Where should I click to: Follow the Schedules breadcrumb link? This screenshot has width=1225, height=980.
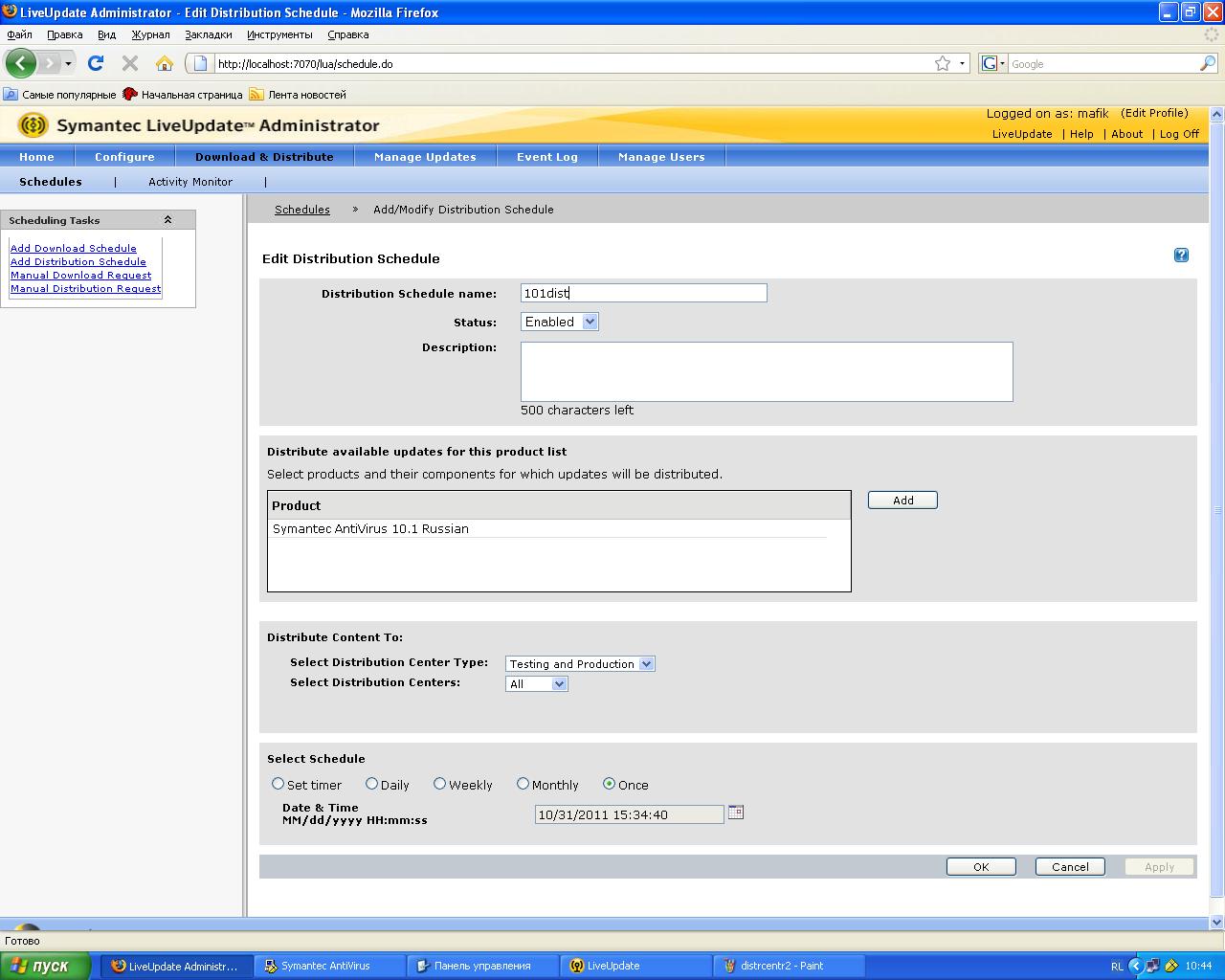click(x=302, y=210)
